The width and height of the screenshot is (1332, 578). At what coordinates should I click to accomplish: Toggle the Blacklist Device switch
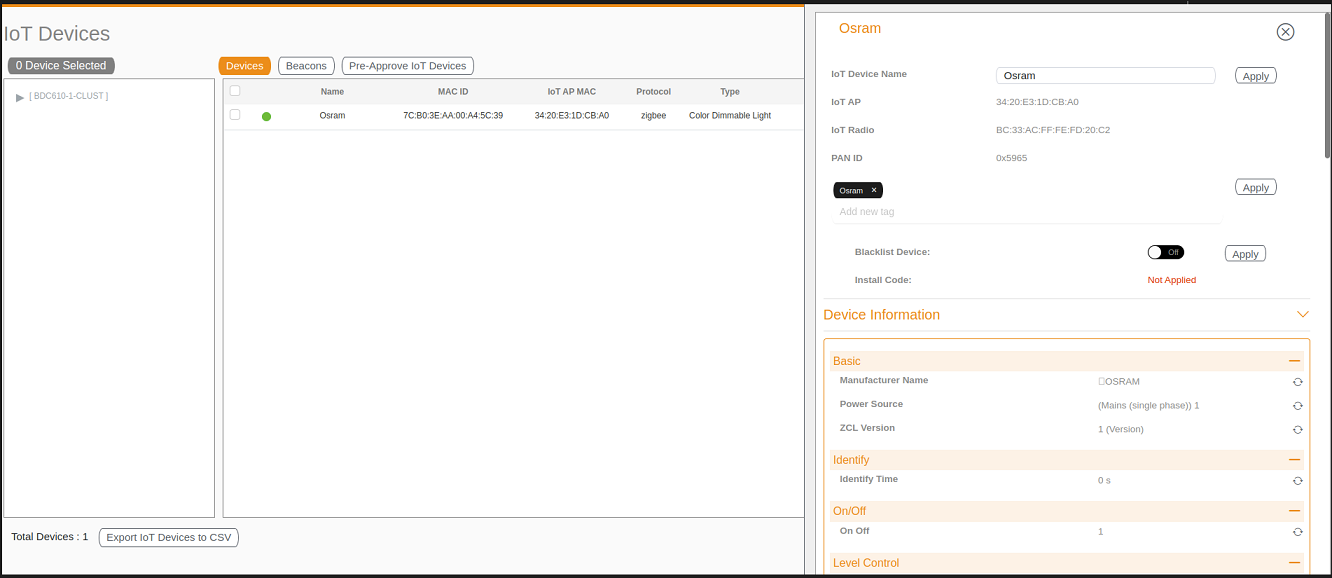tap(1166, 252)
